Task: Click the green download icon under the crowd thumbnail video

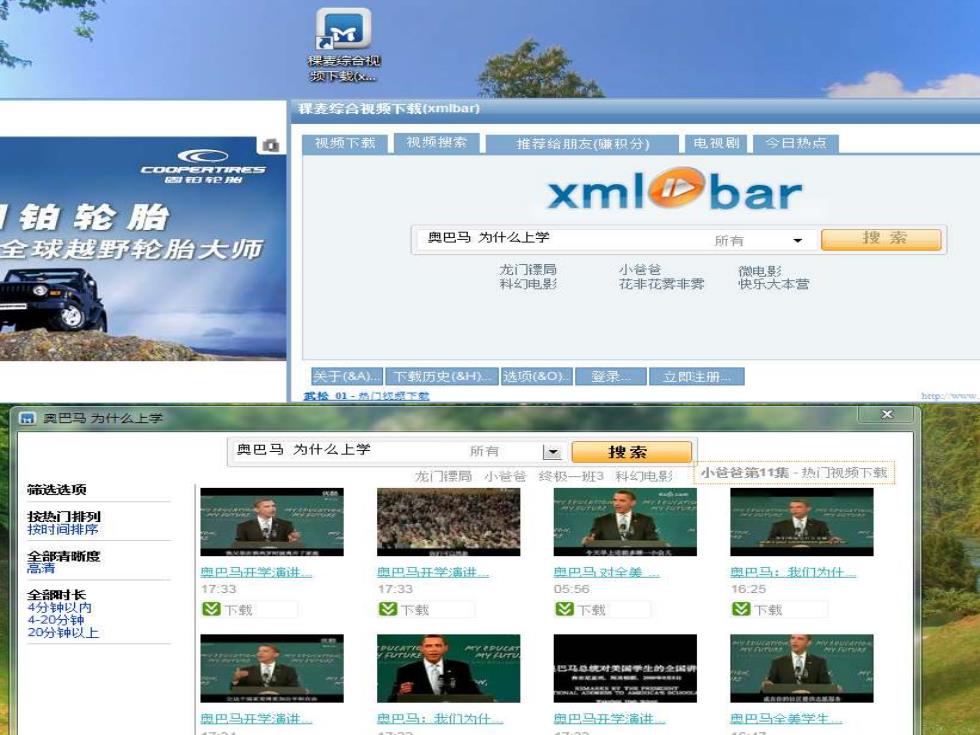Action: tap(388, 609)
